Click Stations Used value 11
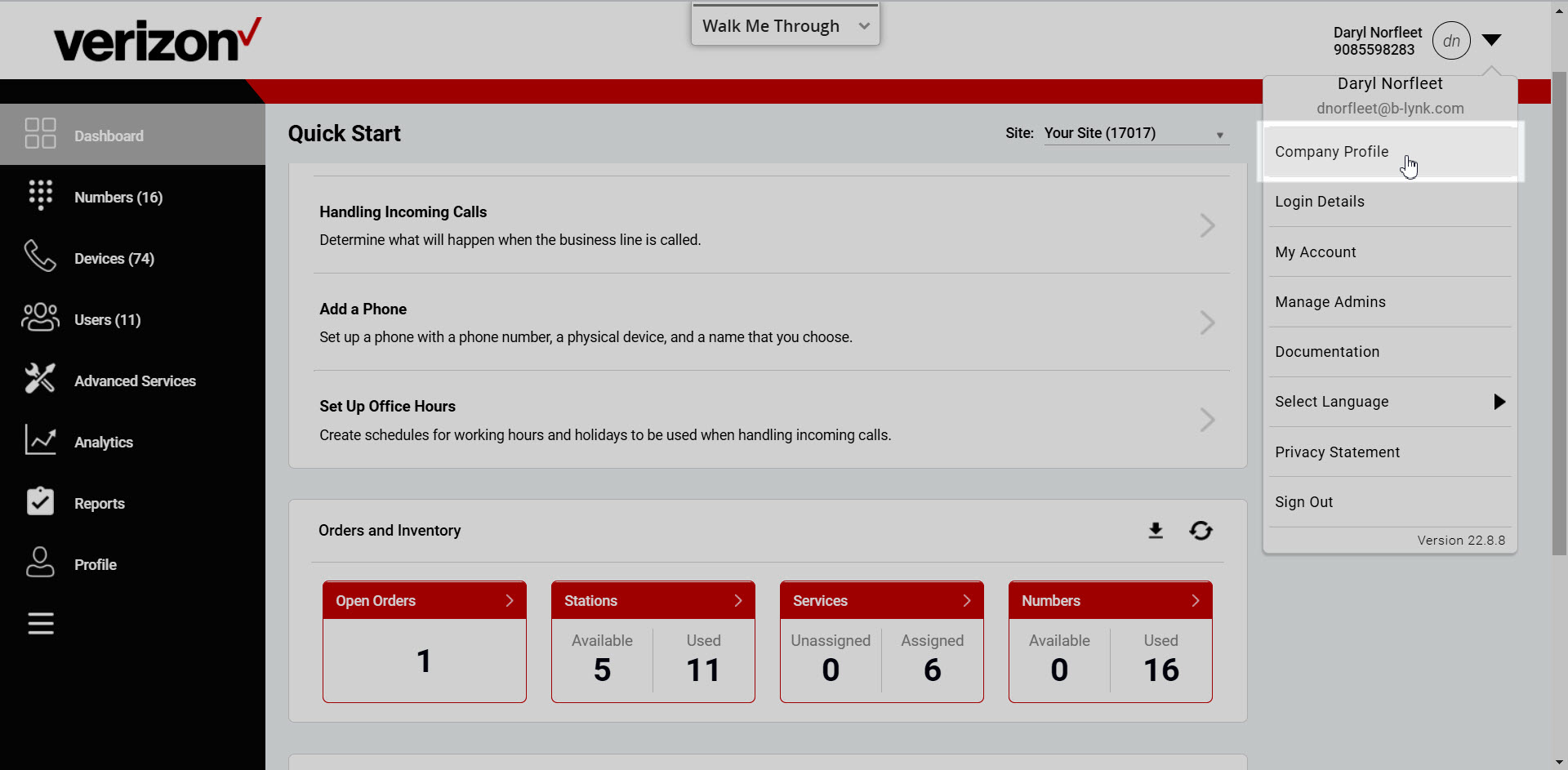This screenshot has height=770, width=1568. (x=703, y=670)
